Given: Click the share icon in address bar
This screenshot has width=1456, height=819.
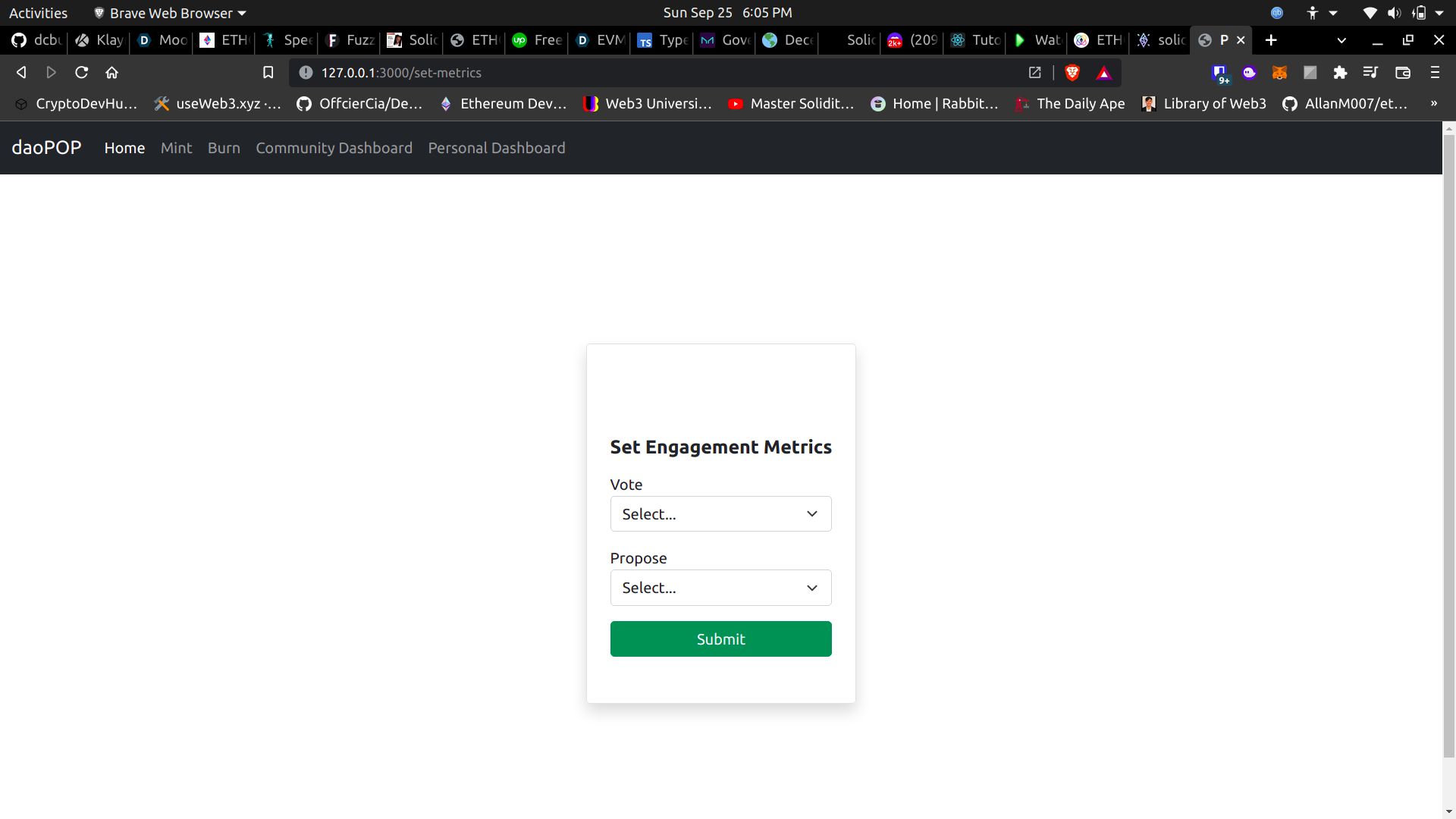Looking at the screenshot, I should click(x=1034, y=72).
